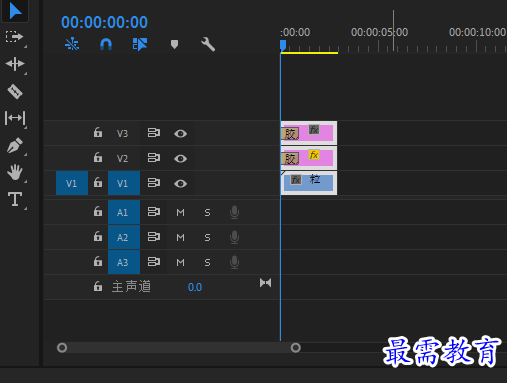Toggle sync lock on V3

(x=154, y=133)
